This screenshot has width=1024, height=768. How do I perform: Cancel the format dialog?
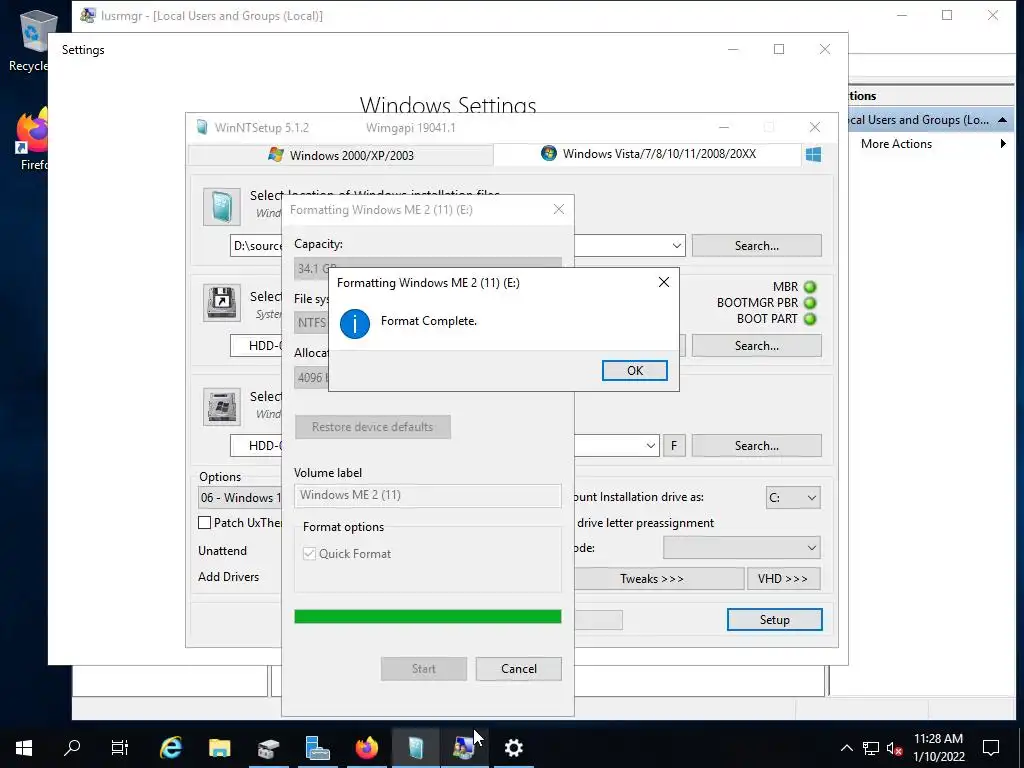pos(519,669)
